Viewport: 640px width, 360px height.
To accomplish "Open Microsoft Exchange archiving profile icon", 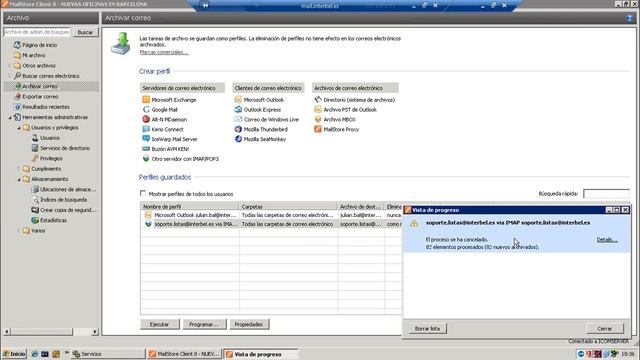I will click(146, 100).
